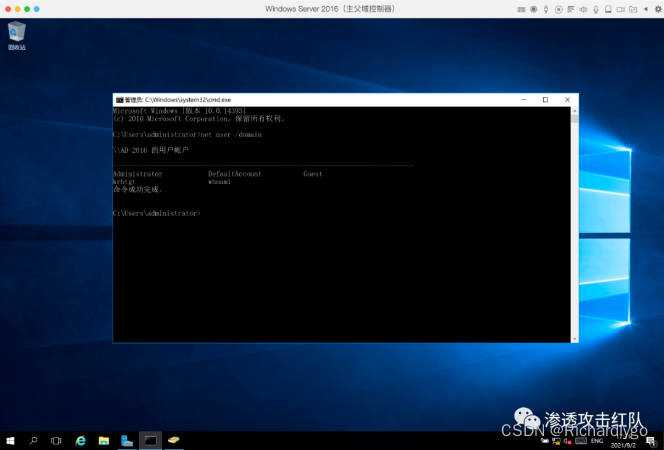Click the yellow tool icon in taskbar

click(x=174, y=441)
